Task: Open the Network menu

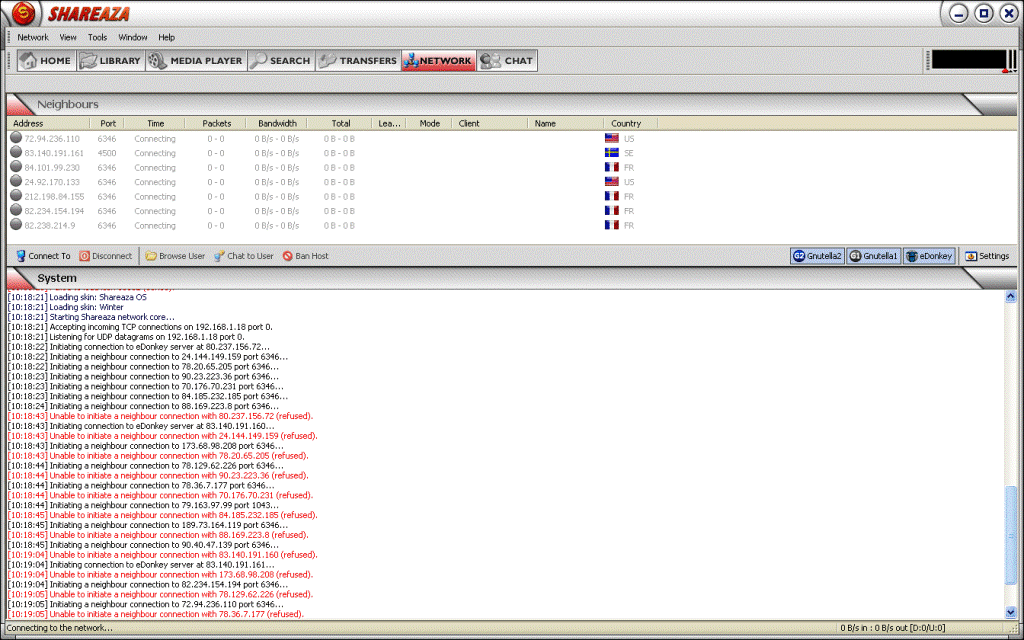Action: (x=32, y=37)
